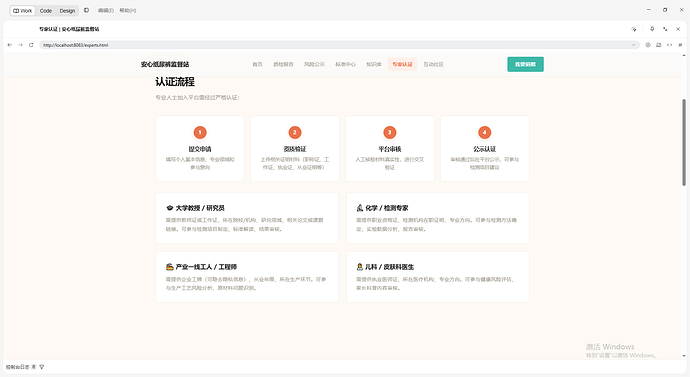Switch to the Code tab
Screen dimensions: 690x377
pos(46,11)
